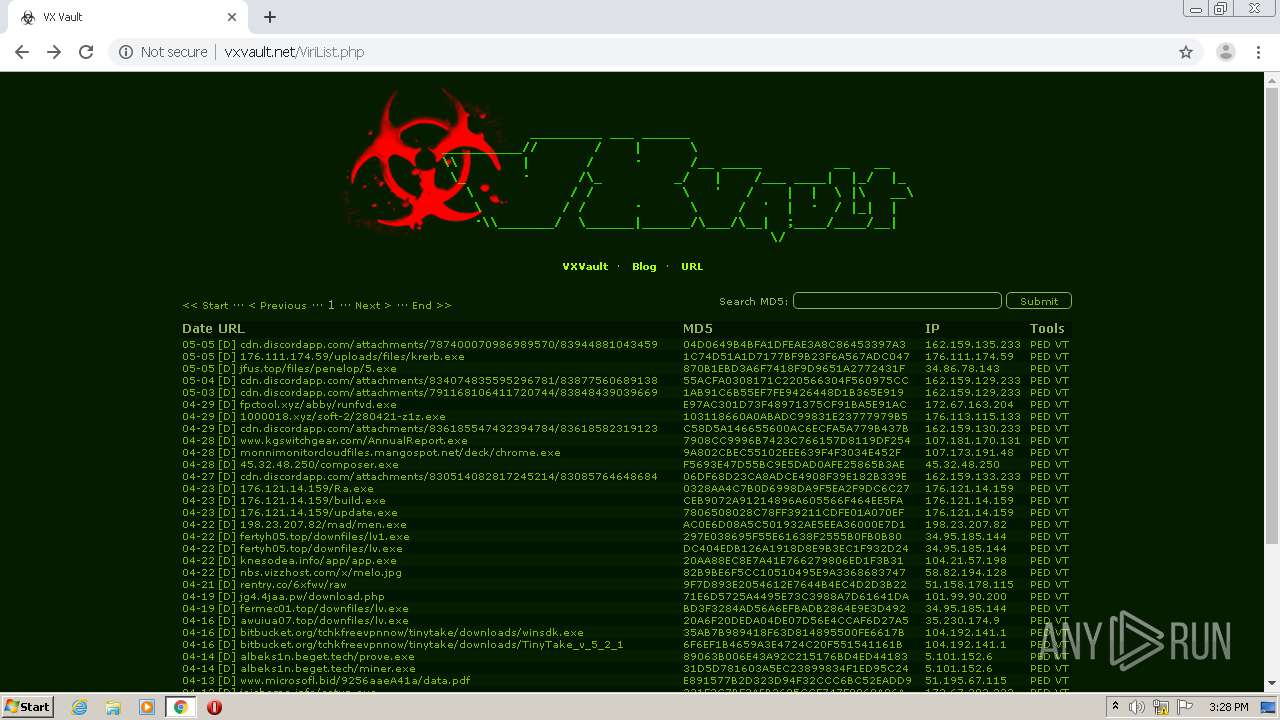Open MD5 7908CC9996B7423C766157D8119DF254
1280x720 pixels.
tap(797, 441)
